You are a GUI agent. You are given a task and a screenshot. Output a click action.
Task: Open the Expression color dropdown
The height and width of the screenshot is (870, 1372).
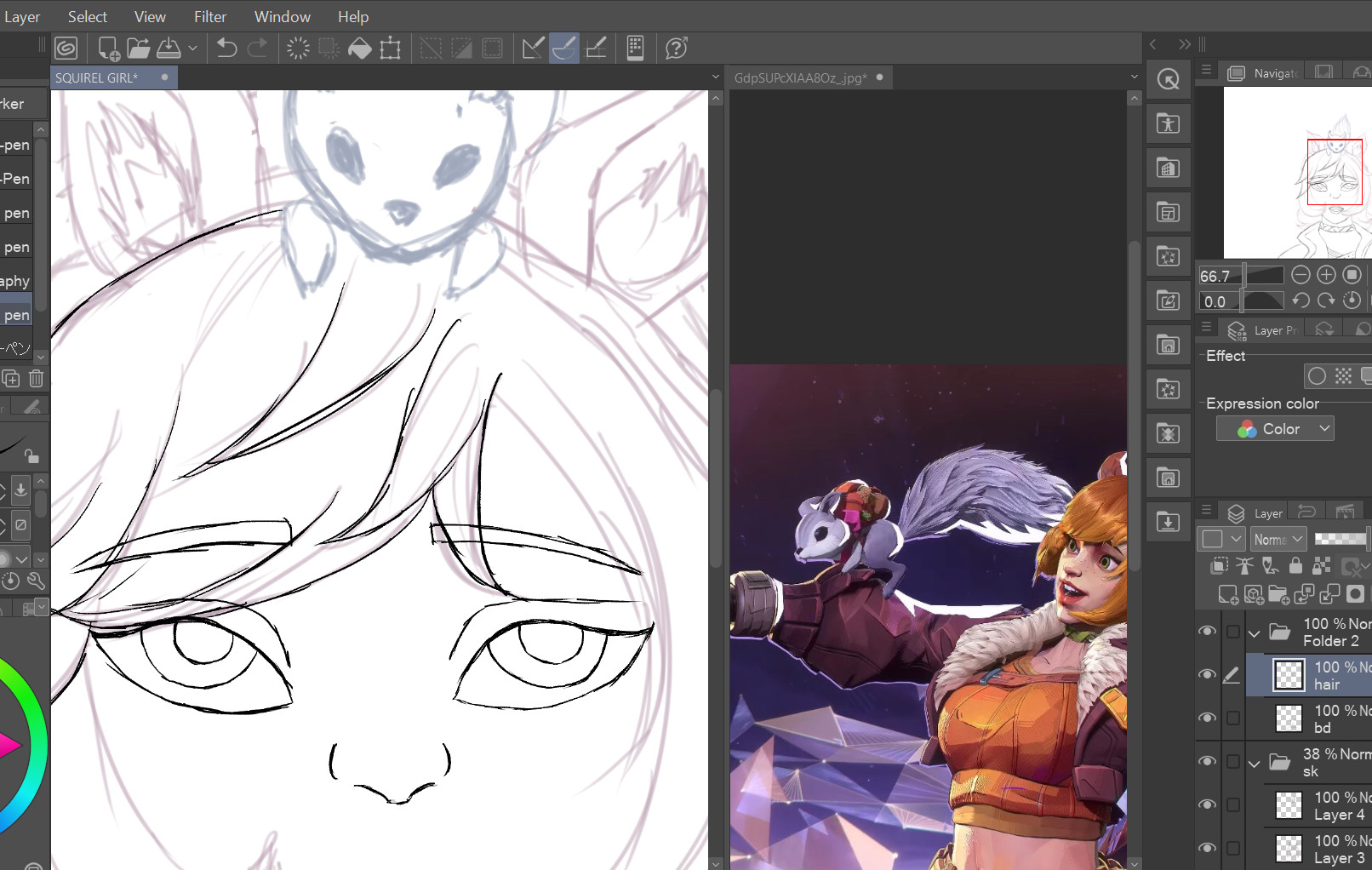click(x=1275, y=429)
